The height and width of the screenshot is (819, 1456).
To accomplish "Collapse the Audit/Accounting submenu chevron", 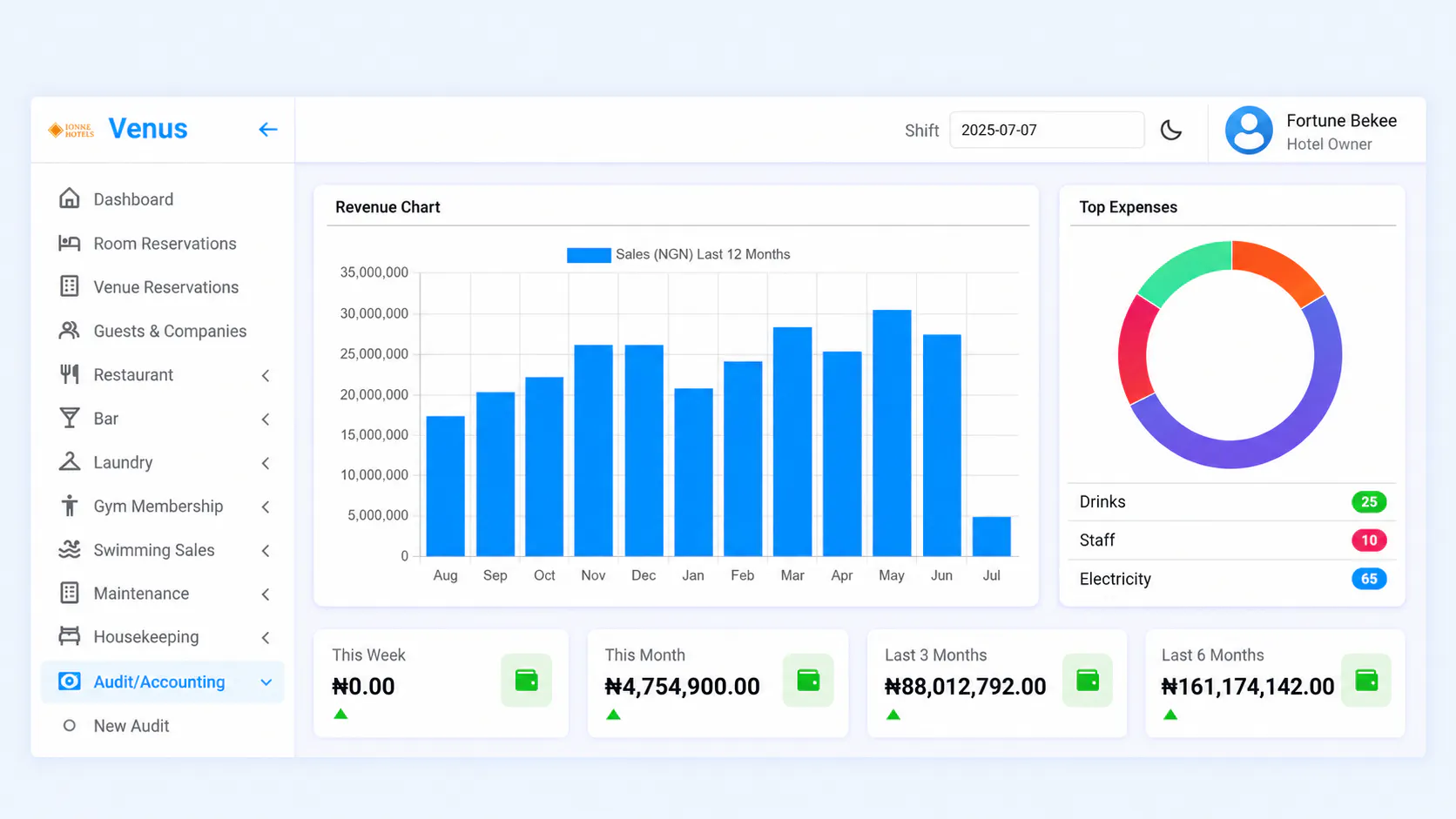I will pos(266,682).
